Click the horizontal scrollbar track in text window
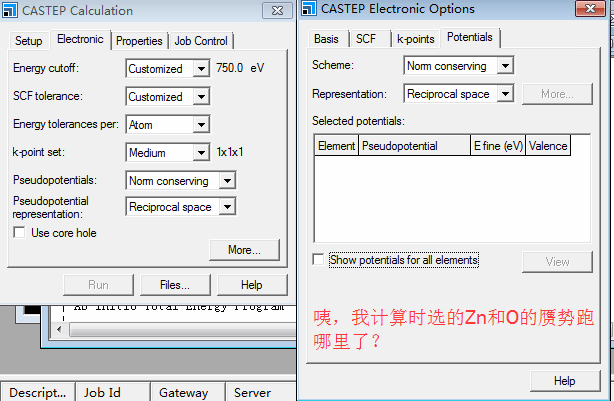 [182, 330]
